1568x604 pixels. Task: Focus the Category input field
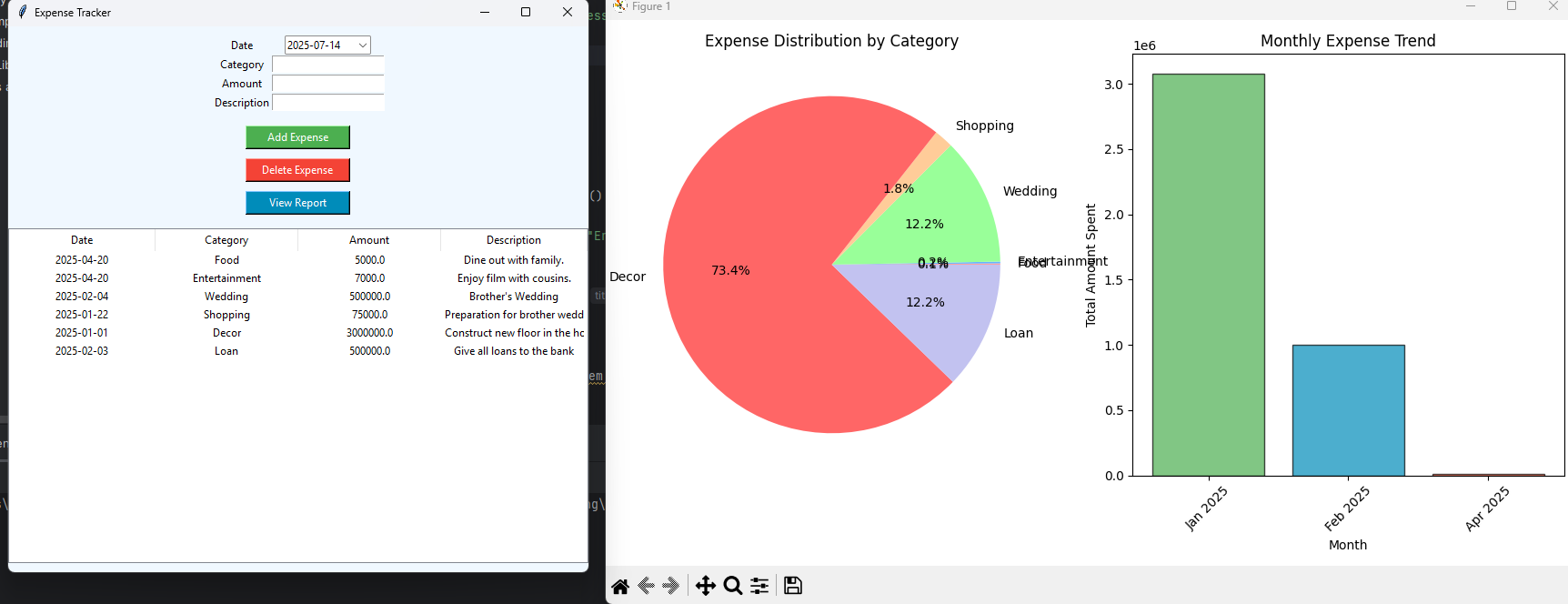tap(328, 65)
